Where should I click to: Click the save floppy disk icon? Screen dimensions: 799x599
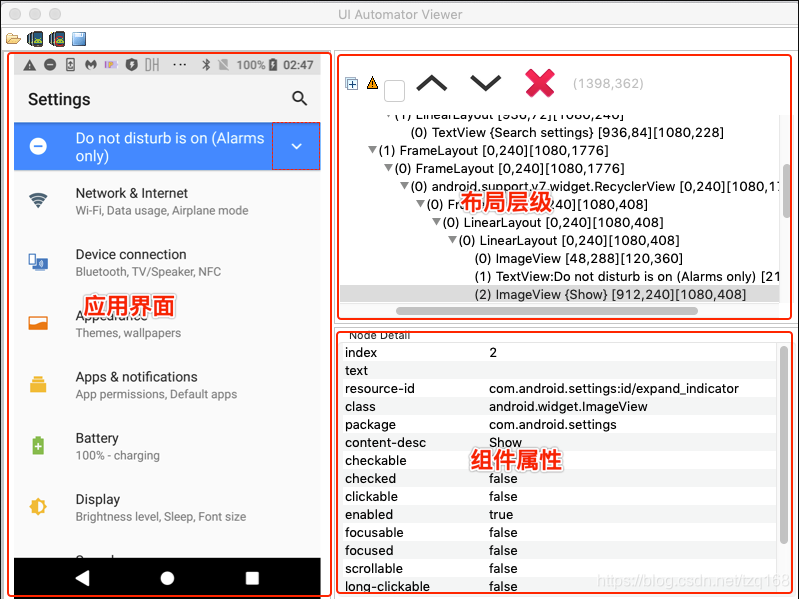click(79, 39)
